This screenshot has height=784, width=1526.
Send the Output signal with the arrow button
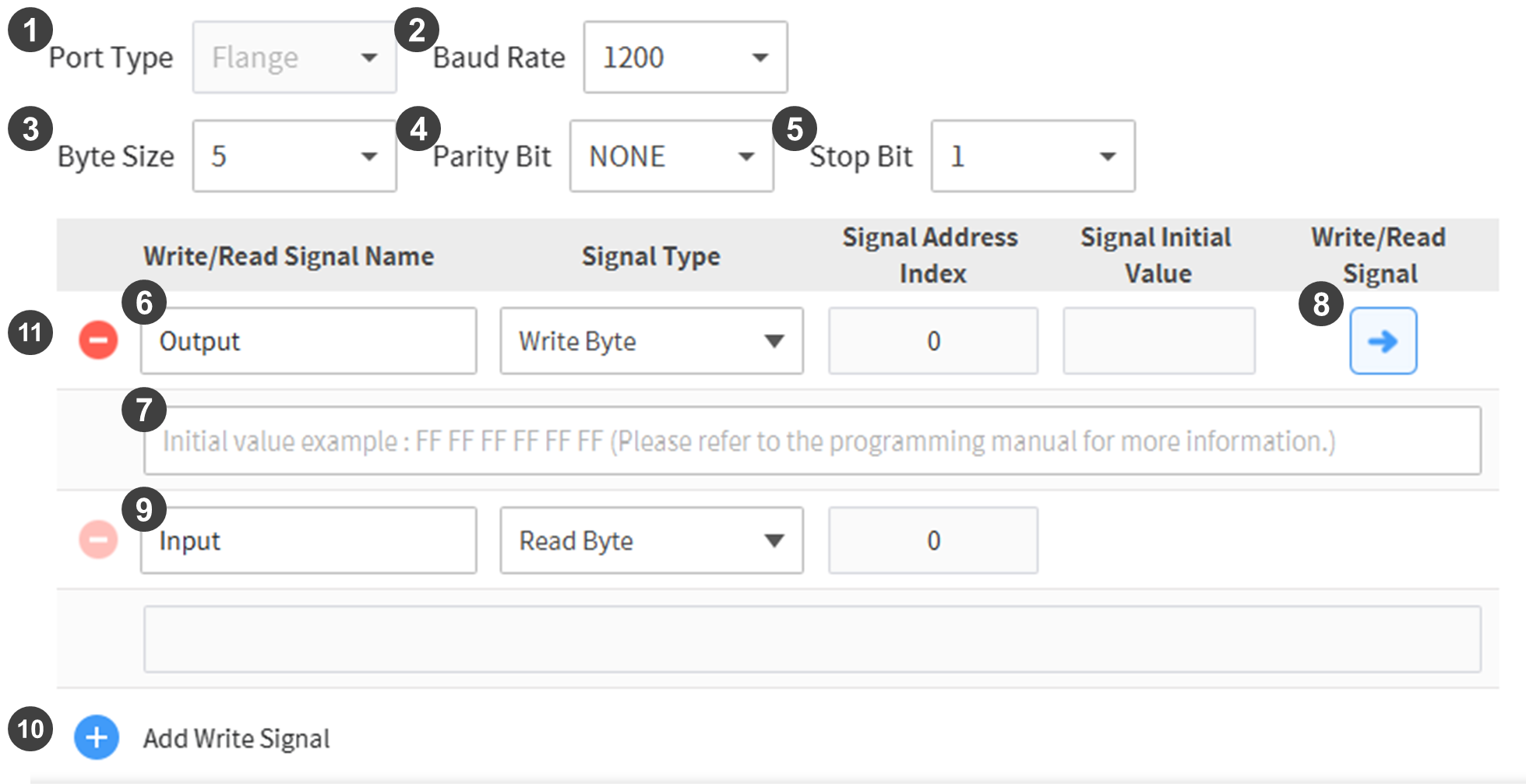1383,340
